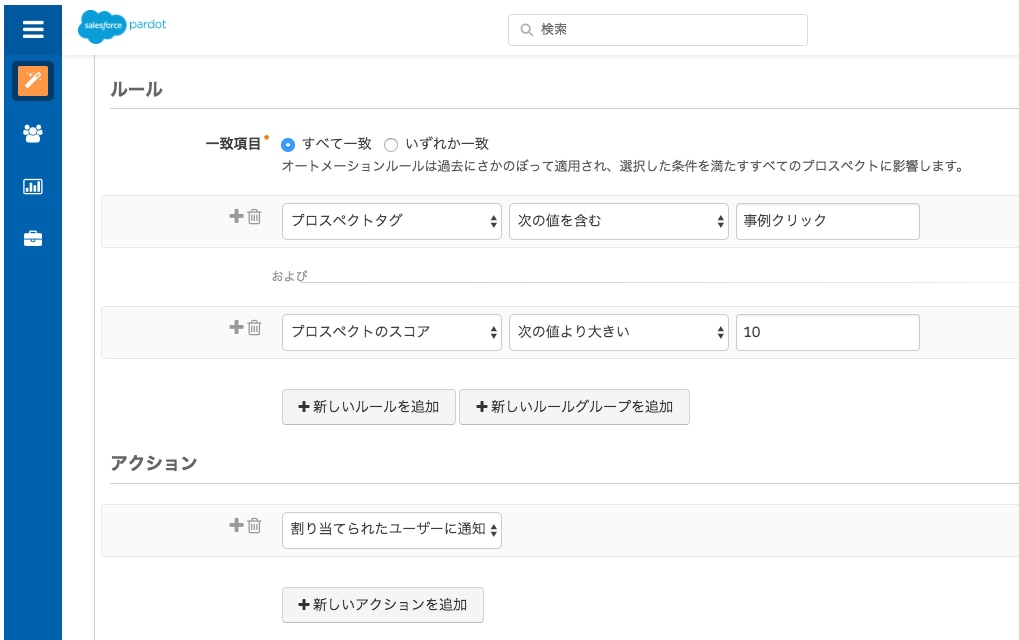The width and height of the screenshot is (1019, 640).
Task: Delete the 割り当てられたユーザーに通知 action row
Action: click(x=255, y=525)
